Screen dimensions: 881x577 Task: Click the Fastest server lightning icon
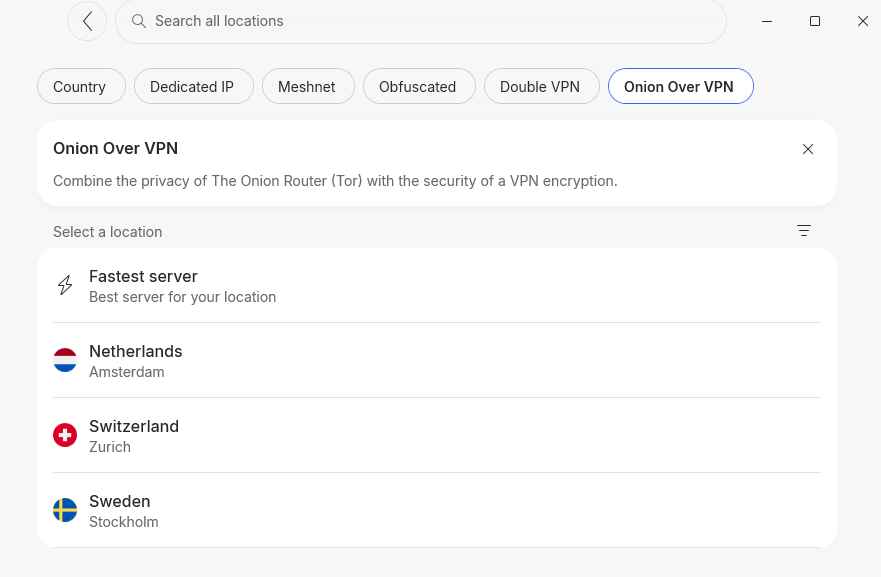65,285
